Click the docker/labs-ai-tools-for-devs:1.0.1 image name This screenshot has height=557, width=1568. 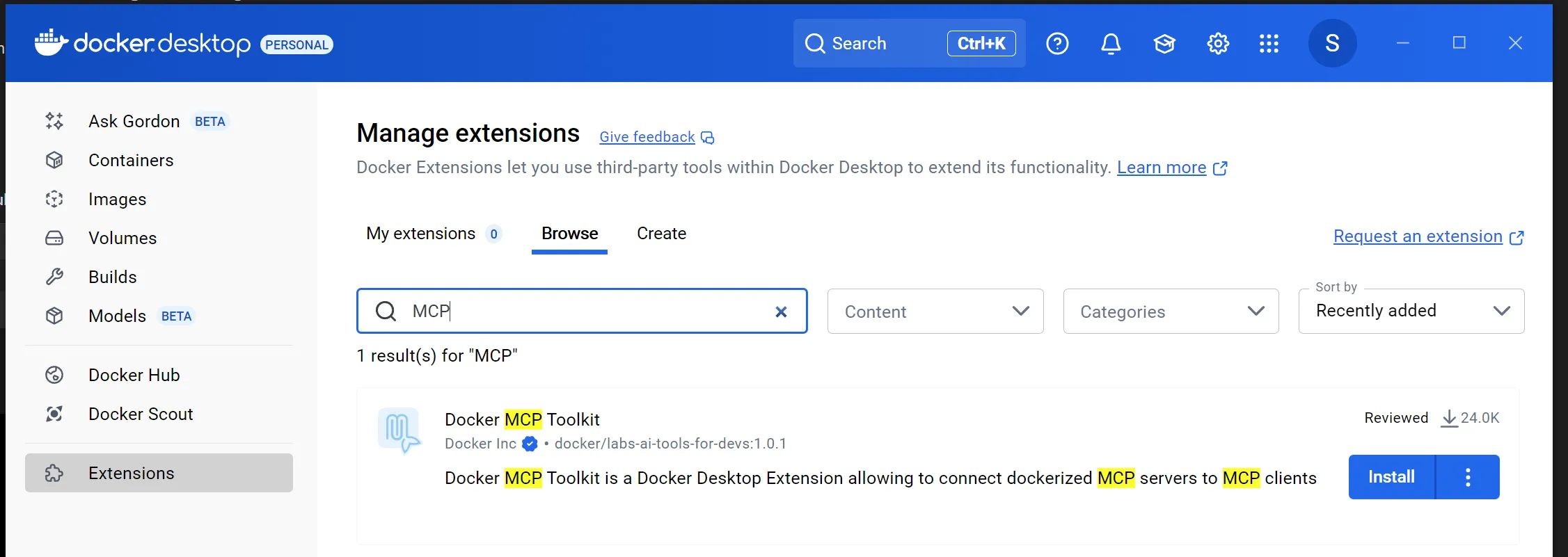point(670,444)
